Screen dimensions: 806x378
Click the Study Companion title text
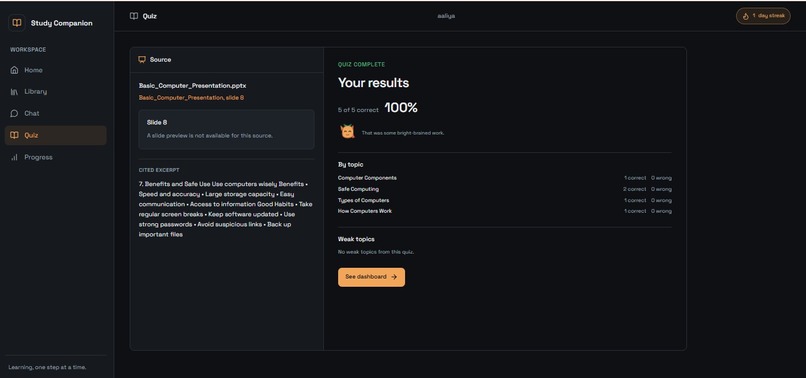pyautogui.click(x=62, y=23)
